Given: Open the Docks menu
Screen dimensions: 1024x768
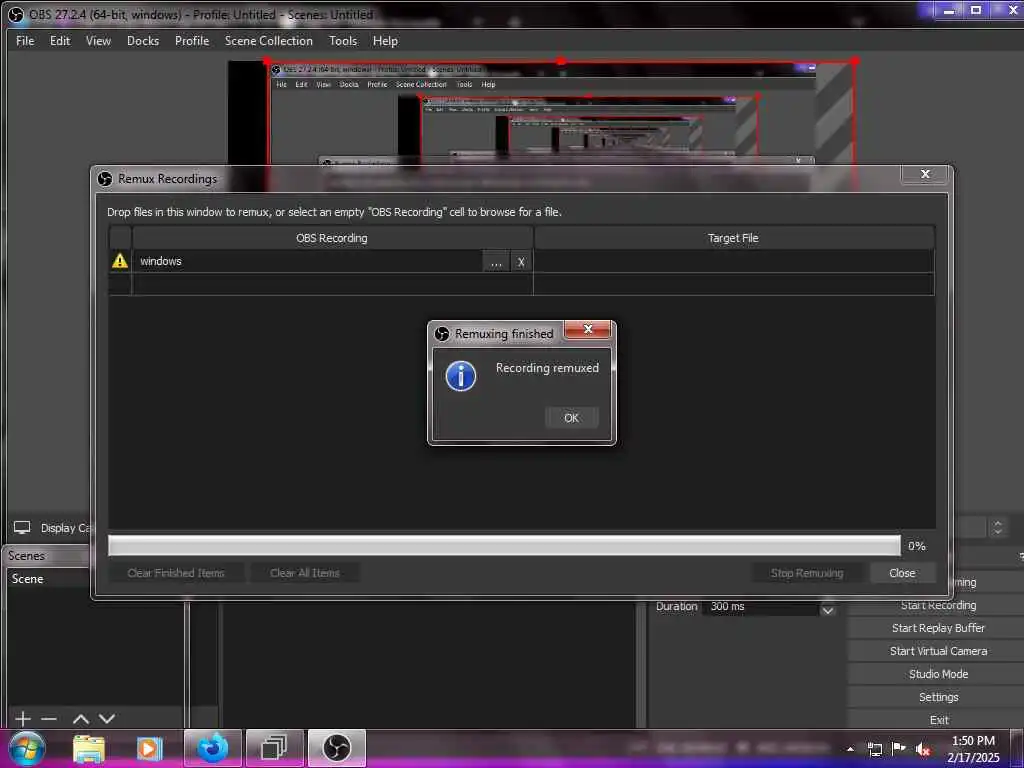Looking at the screenshot, I should pyautogui.click(x=143, y=40).
